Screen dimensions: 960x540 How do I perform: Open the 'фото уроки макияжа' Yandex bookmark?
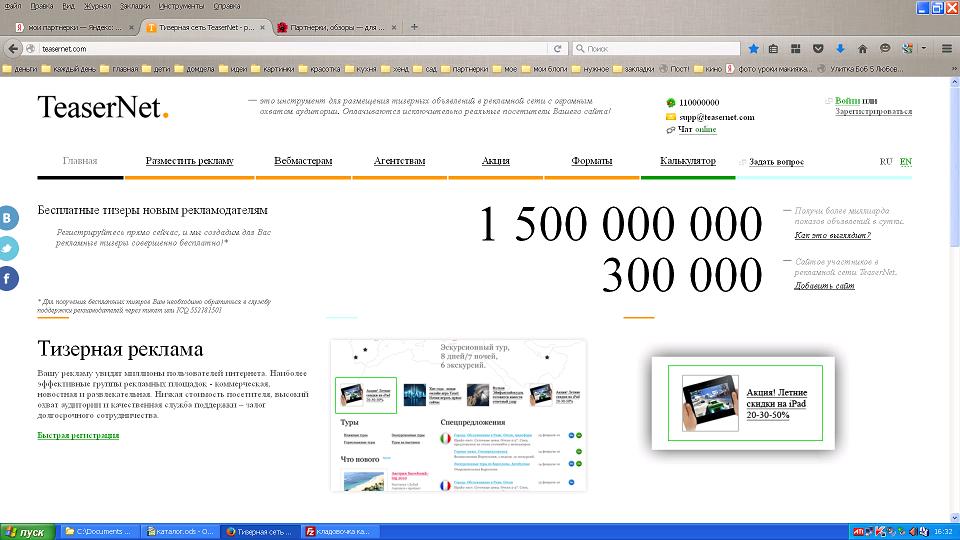770,69
